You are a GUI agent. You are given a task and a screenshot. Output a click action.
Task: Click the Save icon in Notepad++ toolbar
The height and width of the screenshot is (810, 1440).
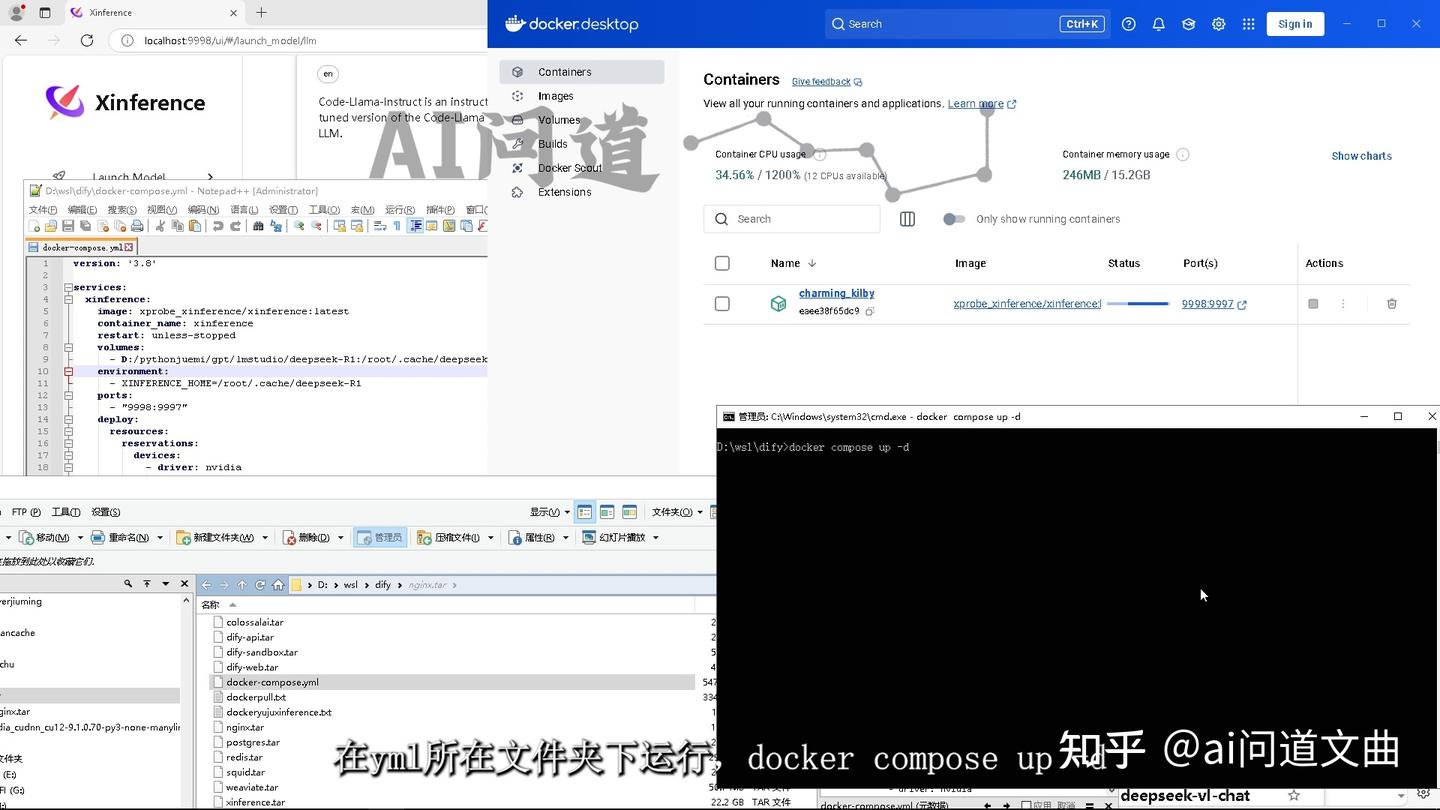pyautogui.click(x=68, y=226)
